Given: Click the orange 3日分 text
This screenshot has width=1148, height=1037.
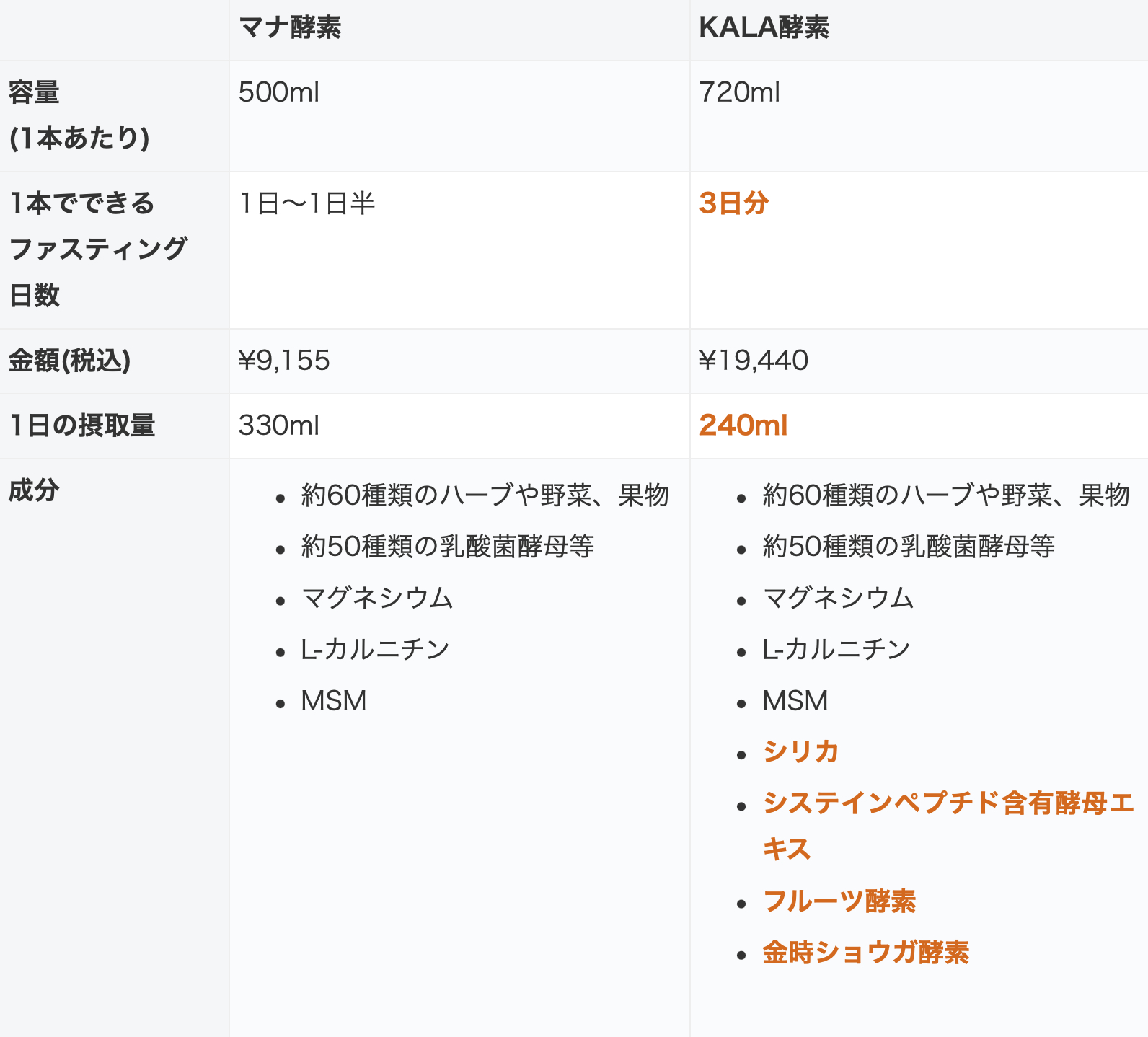Looking at the screenshot, I should 734,203.
